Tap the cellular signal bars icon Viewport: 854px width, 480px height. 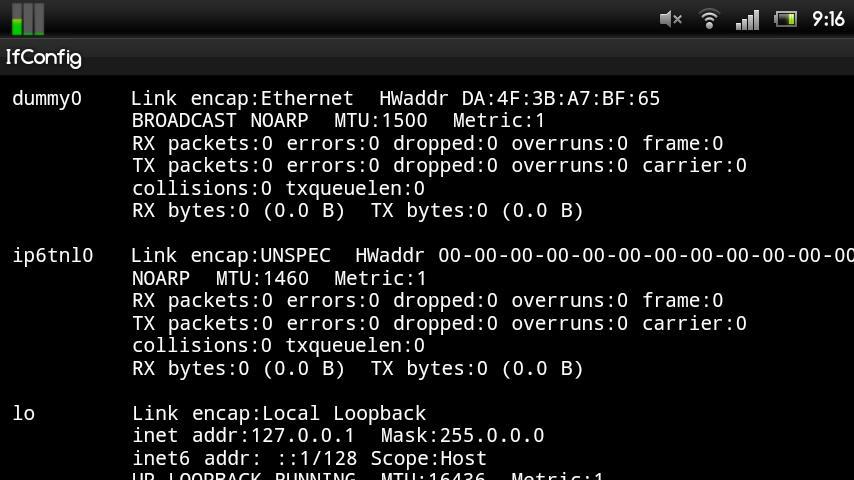747,20
